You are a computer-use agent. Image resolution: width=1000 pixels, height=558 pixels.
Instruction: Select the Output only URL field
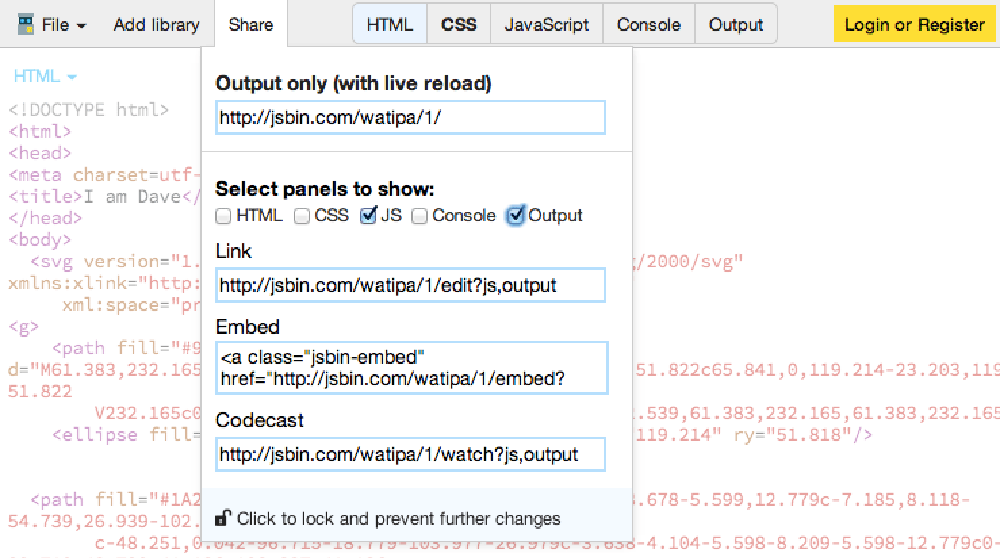(x=410, y=117)
